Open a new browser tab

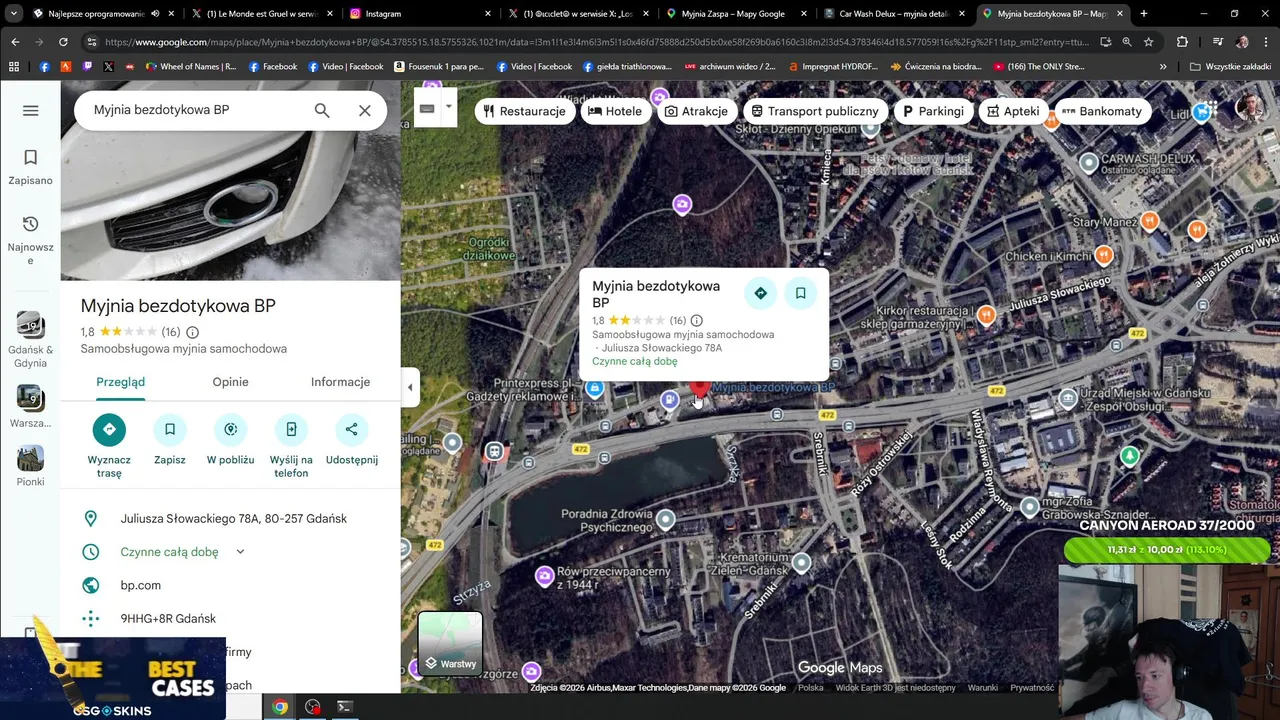pos(1143,14)
